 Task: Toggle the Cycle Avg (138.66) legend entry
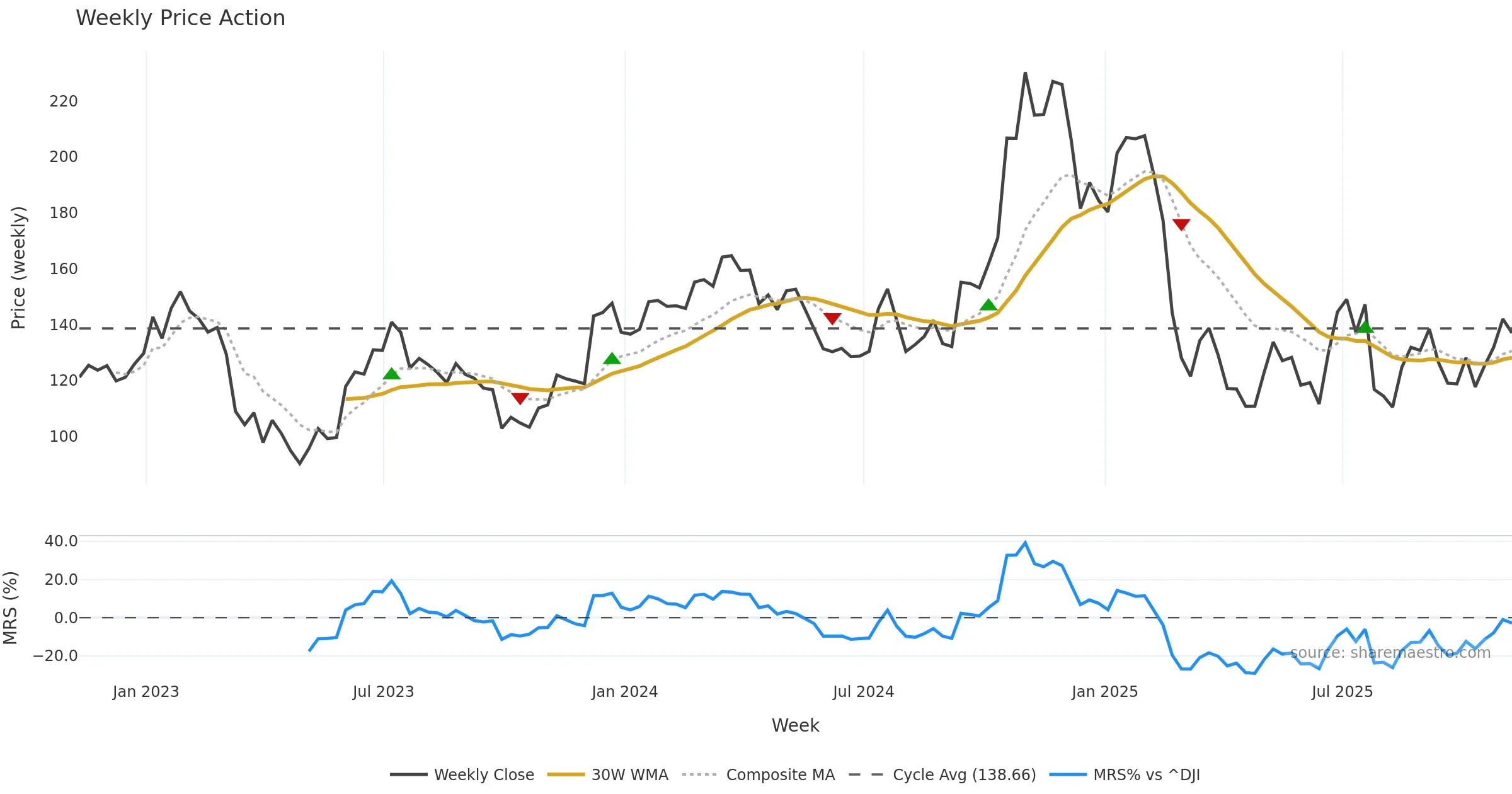pyautogui.click(x=964, y=774)
